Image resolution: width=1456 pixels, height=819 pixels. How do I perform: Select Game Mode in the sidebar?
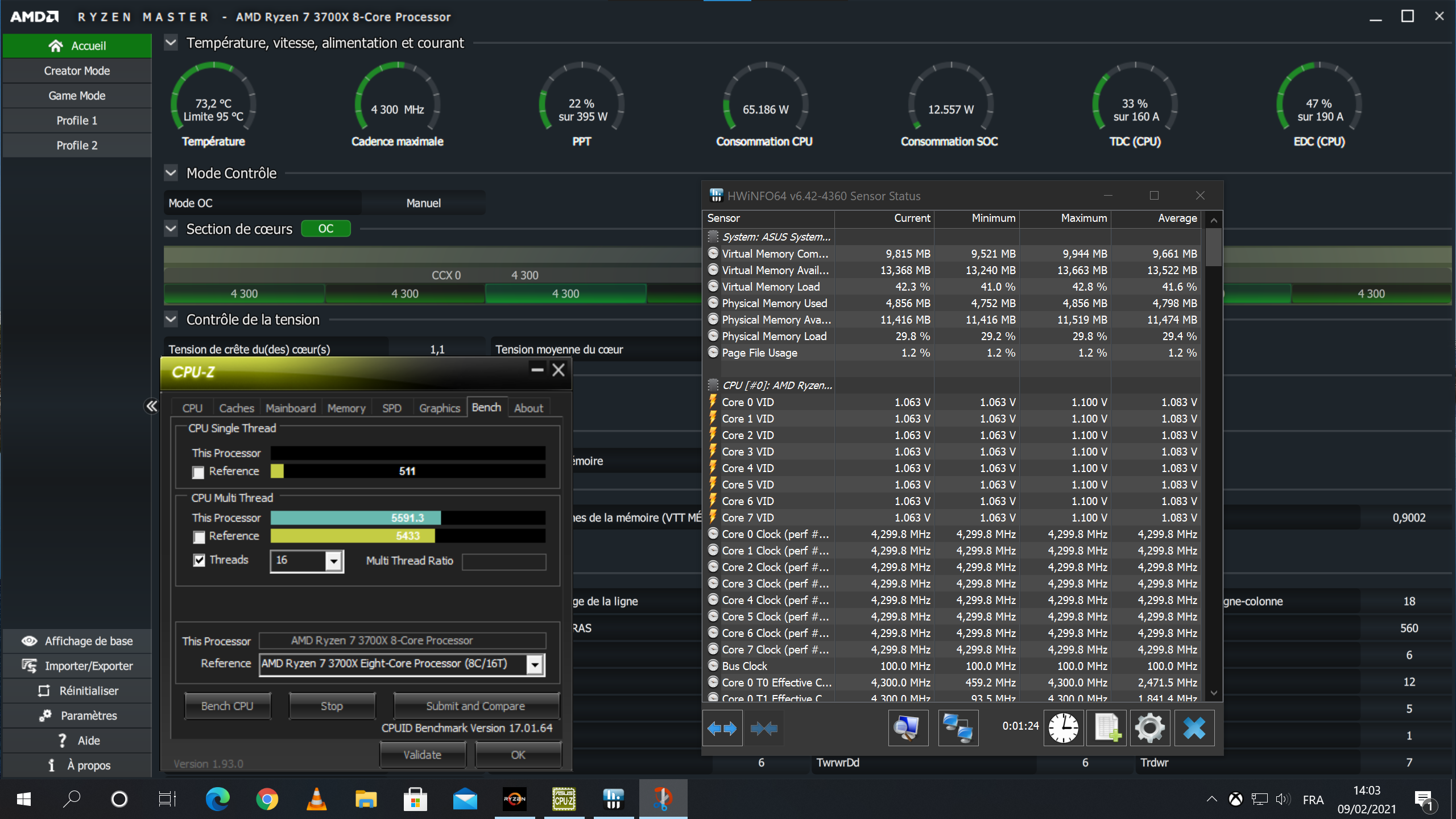tap(77, 96)
